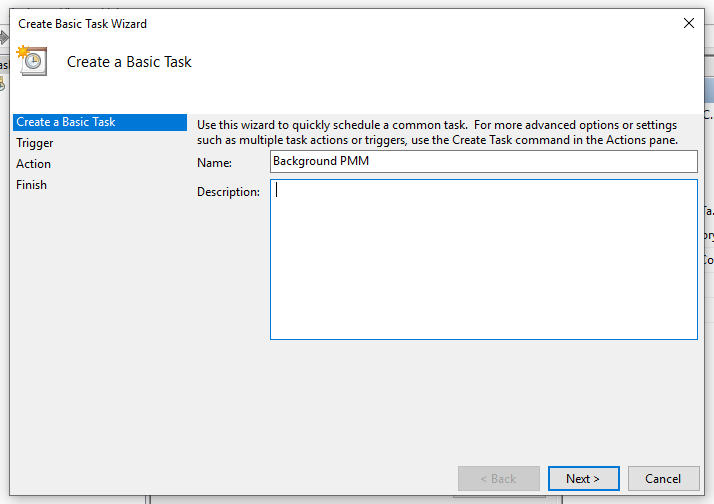Click the Create Basic Task Wizard title

[x=82, y=24]
